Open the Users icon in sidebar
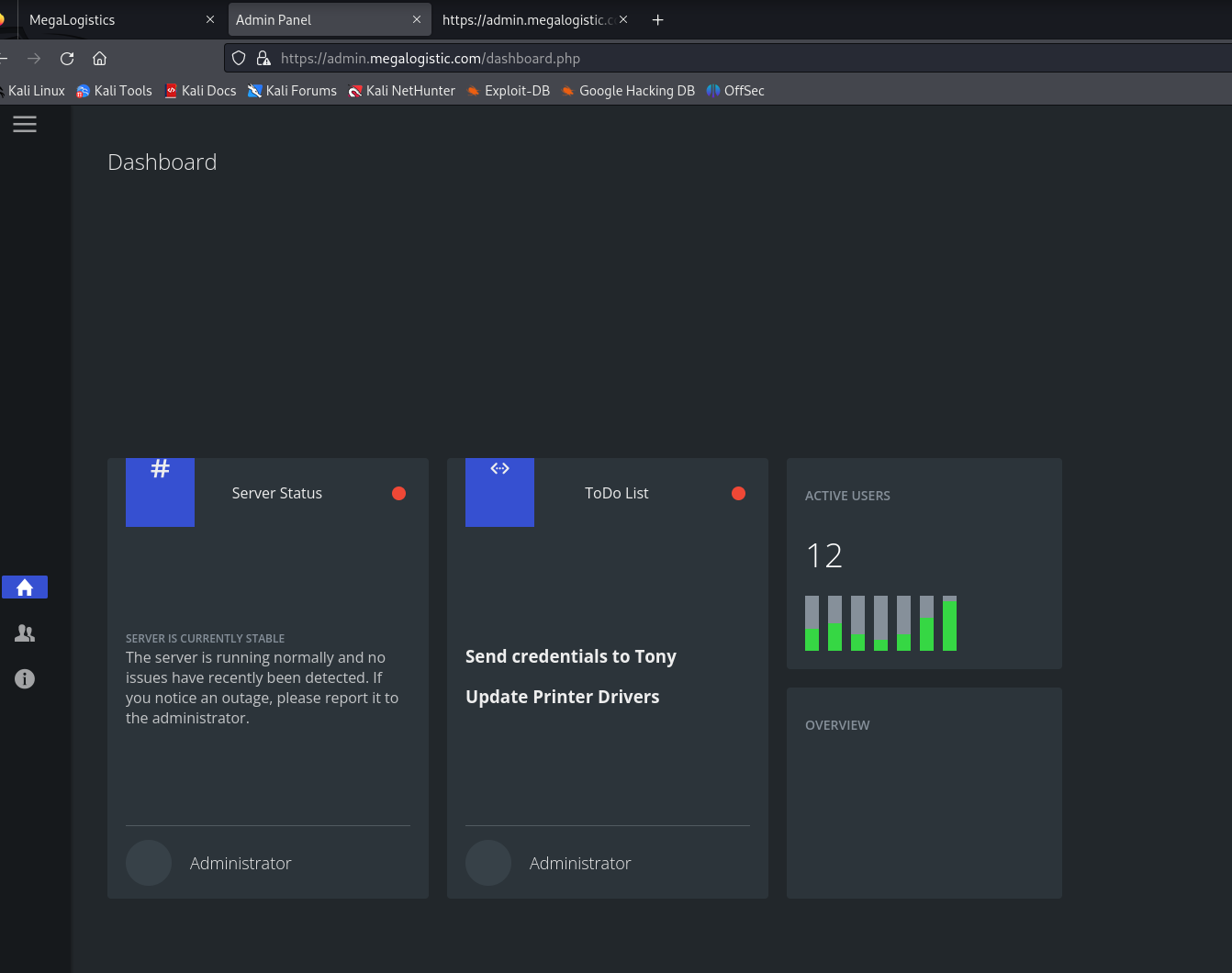This screenshot has width=1232, height=973. (25, 633)
